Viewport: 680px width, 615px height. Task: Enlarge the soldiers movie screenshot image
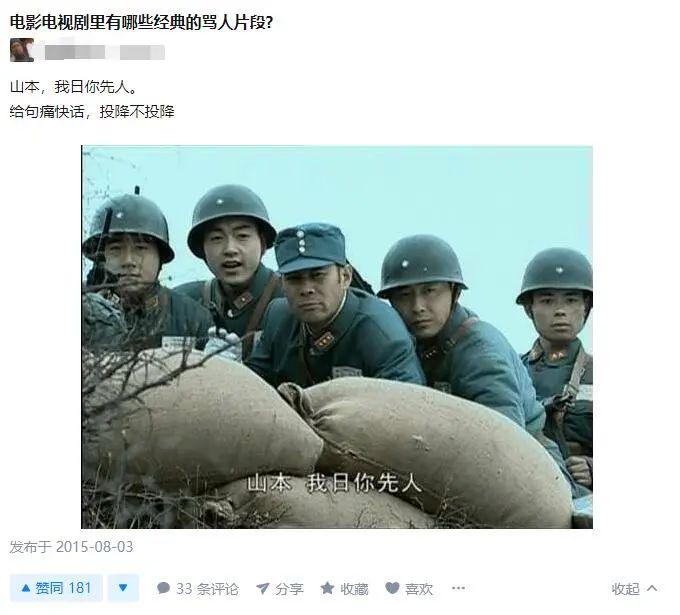point(337,337)
